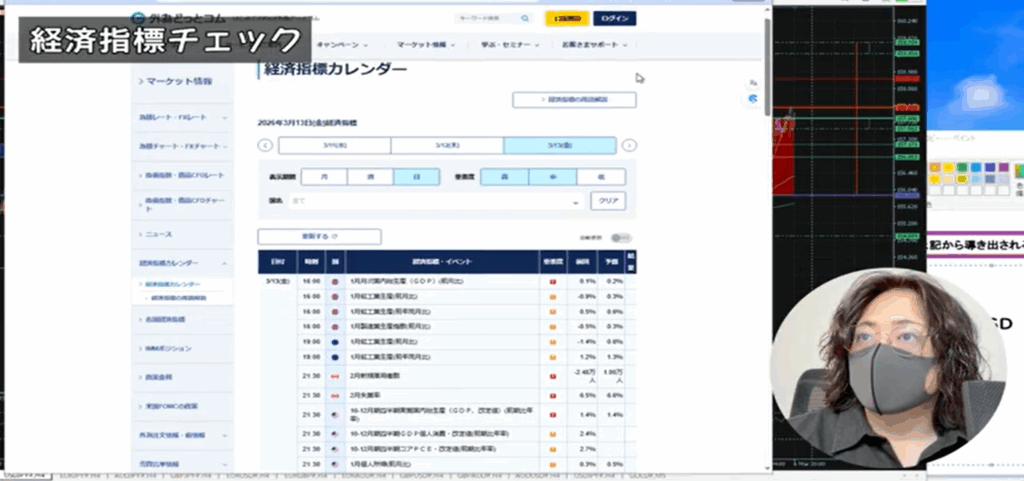Click the previous date arrow icon
The width and height of the screenshot is (1024, 481).
click(264, 146)
